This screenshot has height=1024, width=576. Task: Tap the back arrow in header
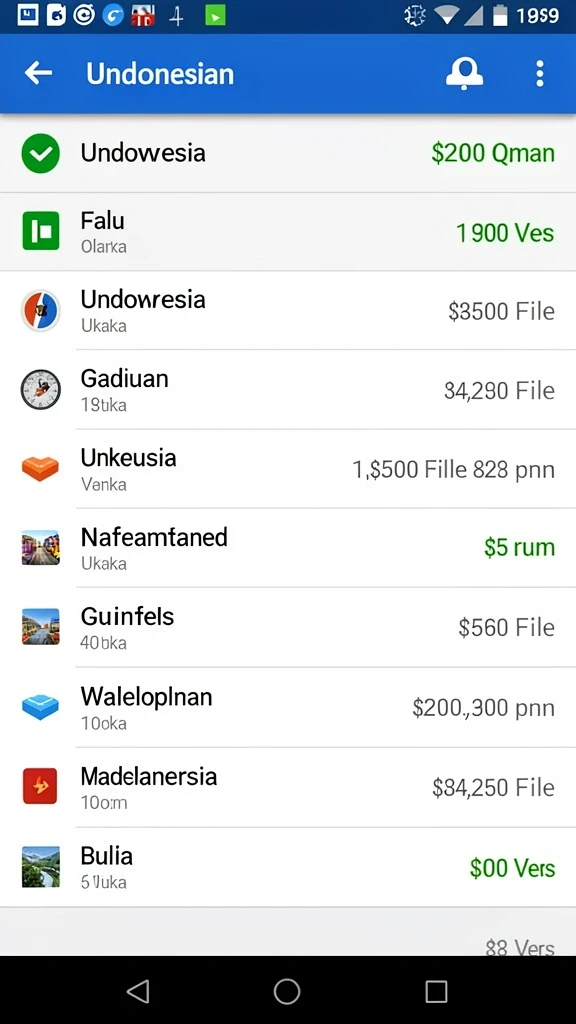click(x=38, y=72)
